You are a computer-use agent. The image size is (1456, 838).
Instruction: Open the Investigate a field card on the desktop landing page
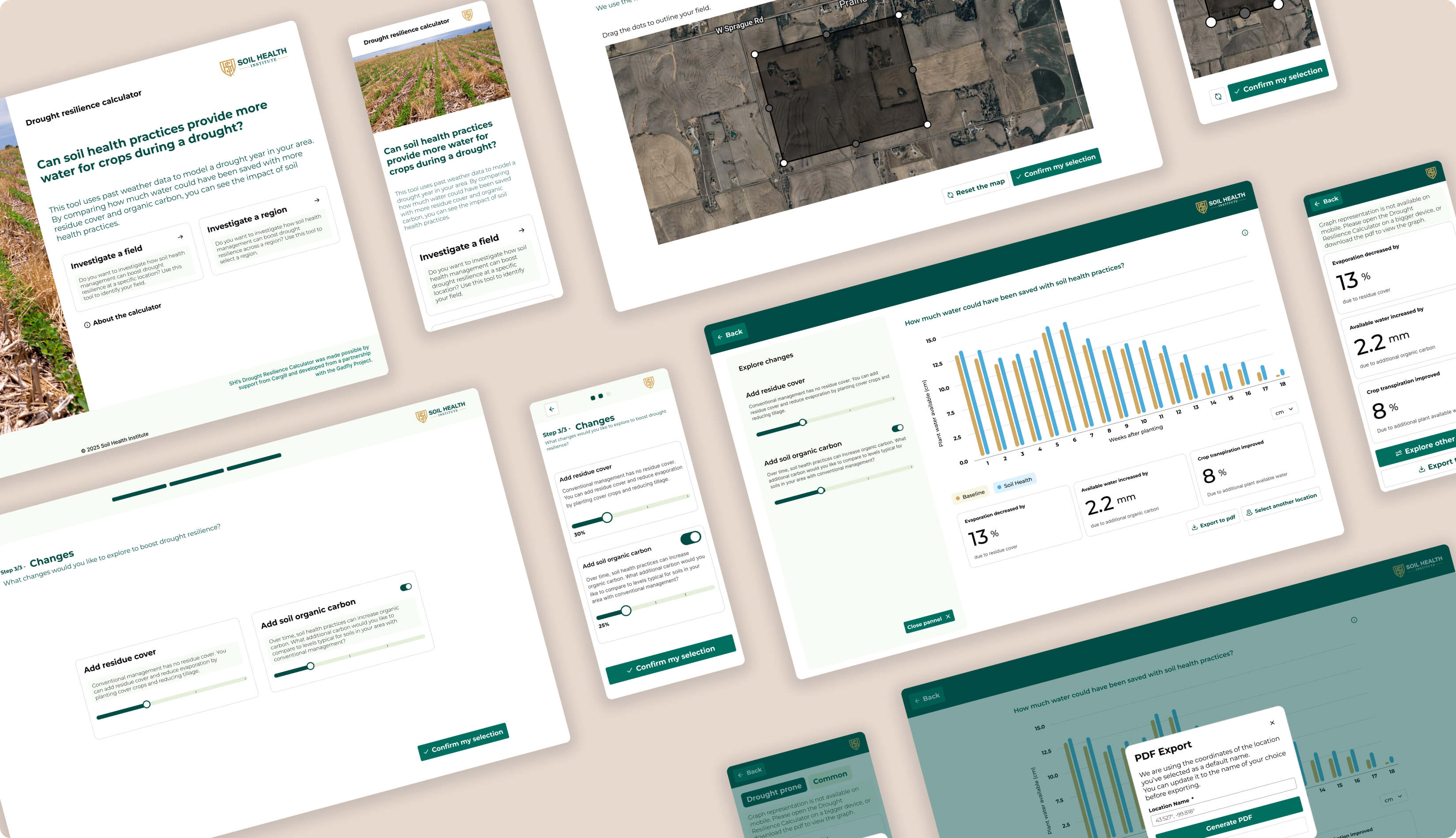pyautogui.click(x=133, y=267)
